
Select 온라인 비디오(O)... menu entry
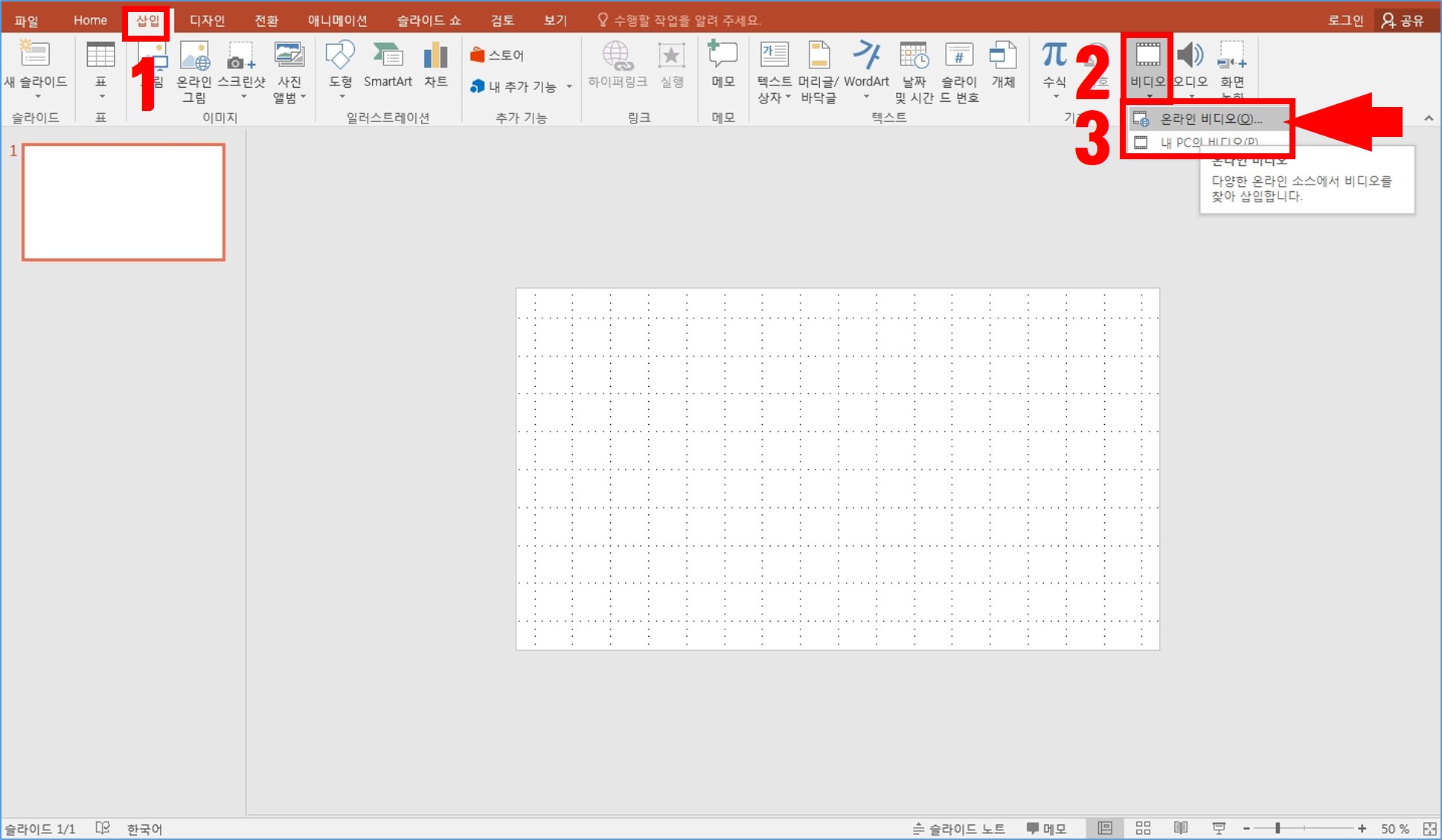coord(1211,119)
